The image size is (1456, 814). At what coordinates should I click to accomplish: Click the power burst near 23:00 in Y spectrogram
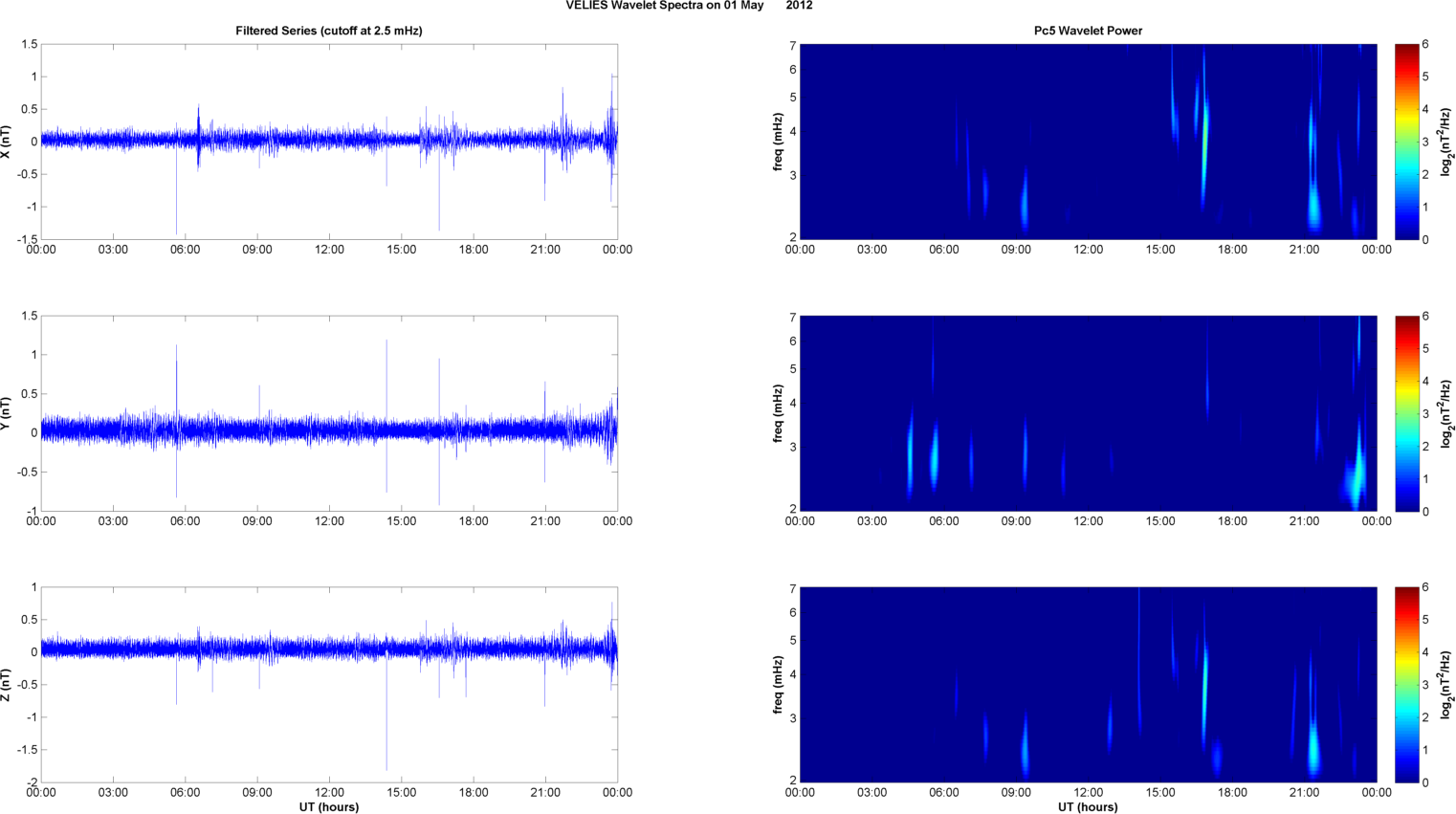pyautogui.click(x=1357, y=469)
